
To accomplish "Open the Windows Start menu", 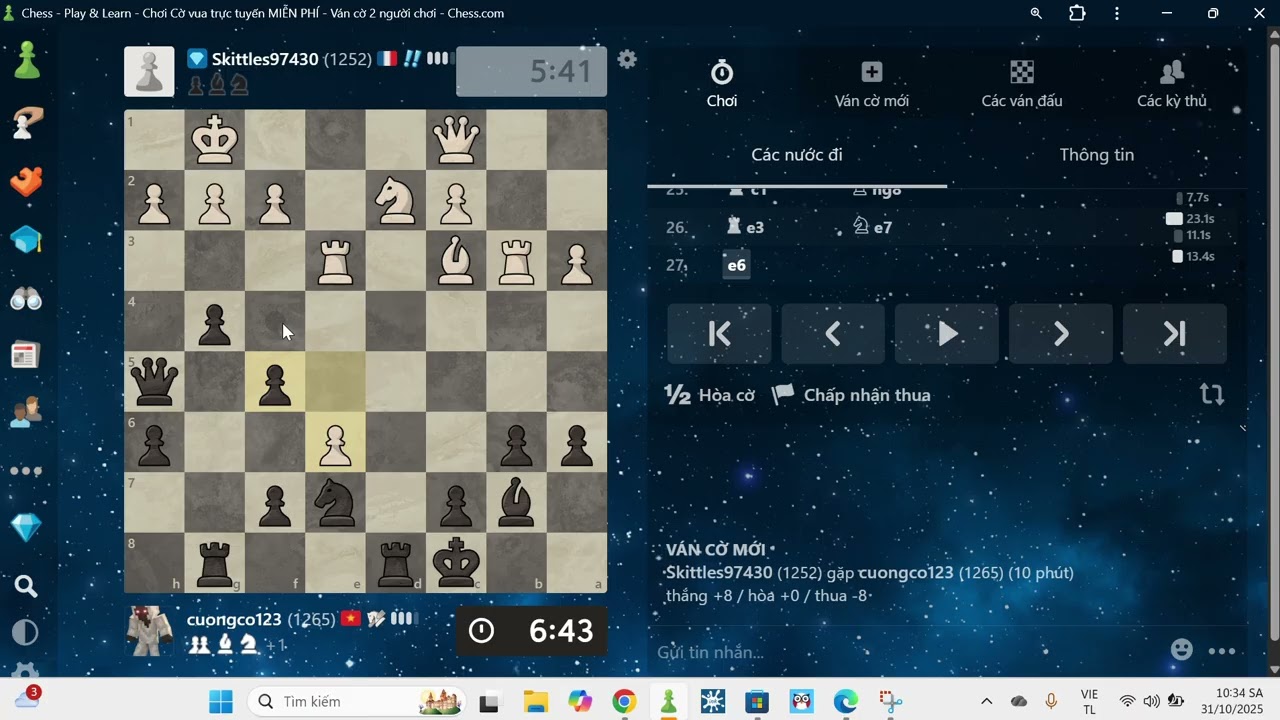I will tap(221, 701).
